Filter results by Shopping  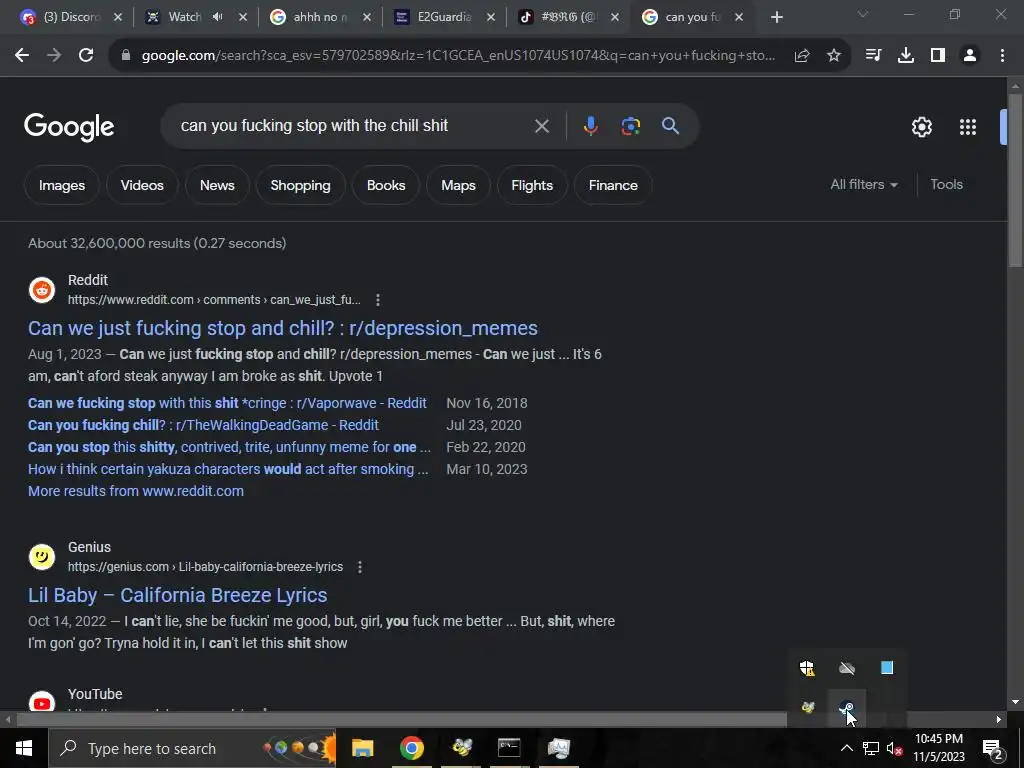pyautogui.click(x=300, y=185)
